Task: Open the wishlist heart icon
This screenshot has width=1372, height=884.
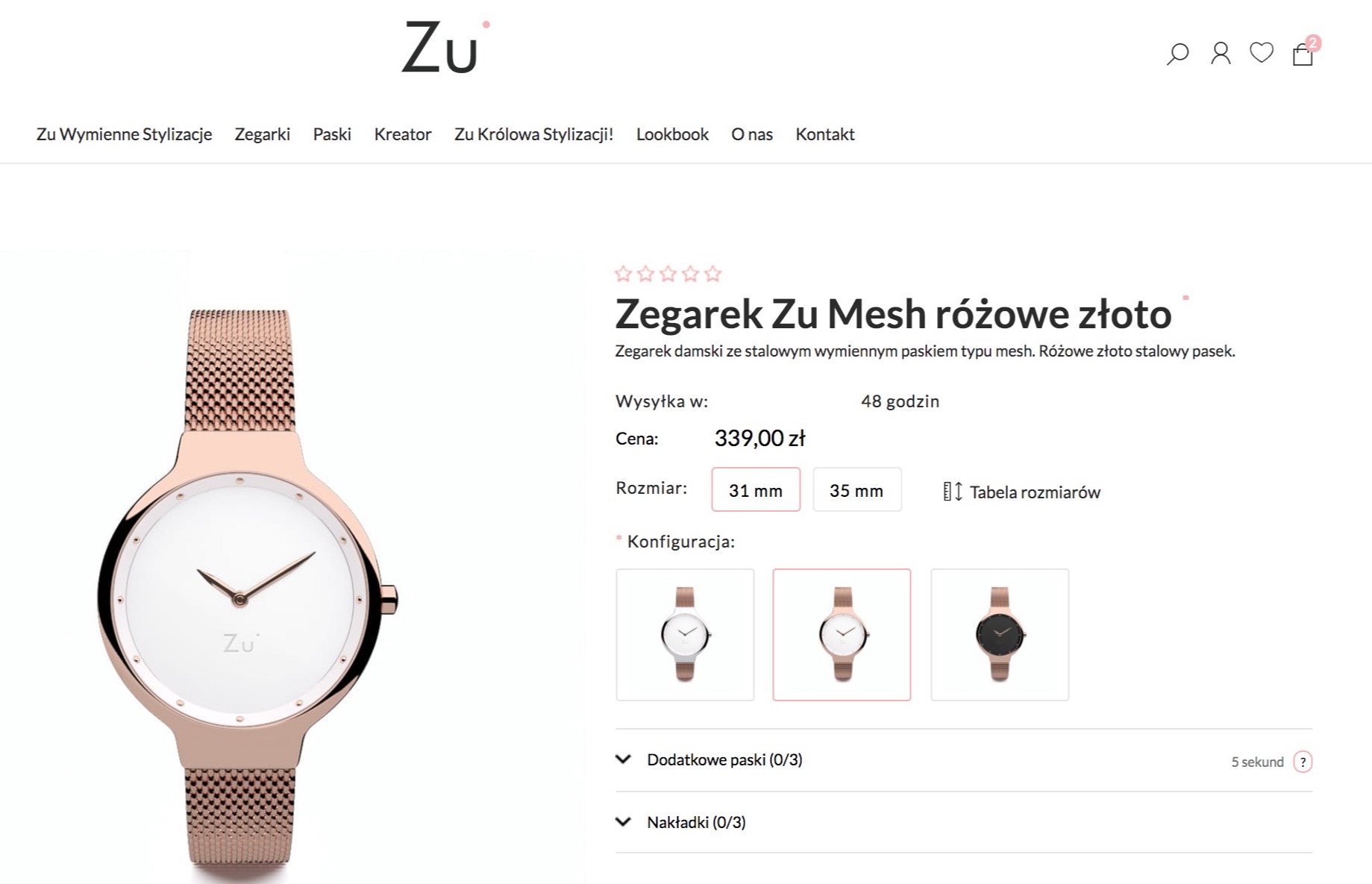Action: point(1262,52)
